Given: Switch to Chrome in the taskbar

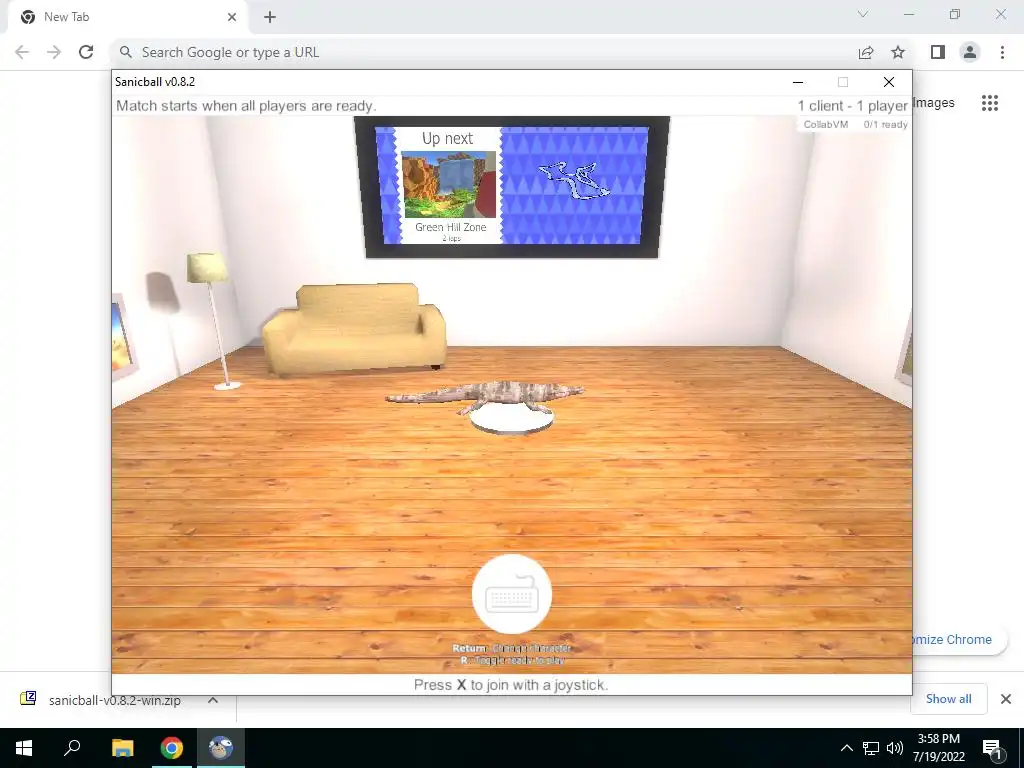Looking at the screenshot, I should pyautogui.click(x=172, y=748).
